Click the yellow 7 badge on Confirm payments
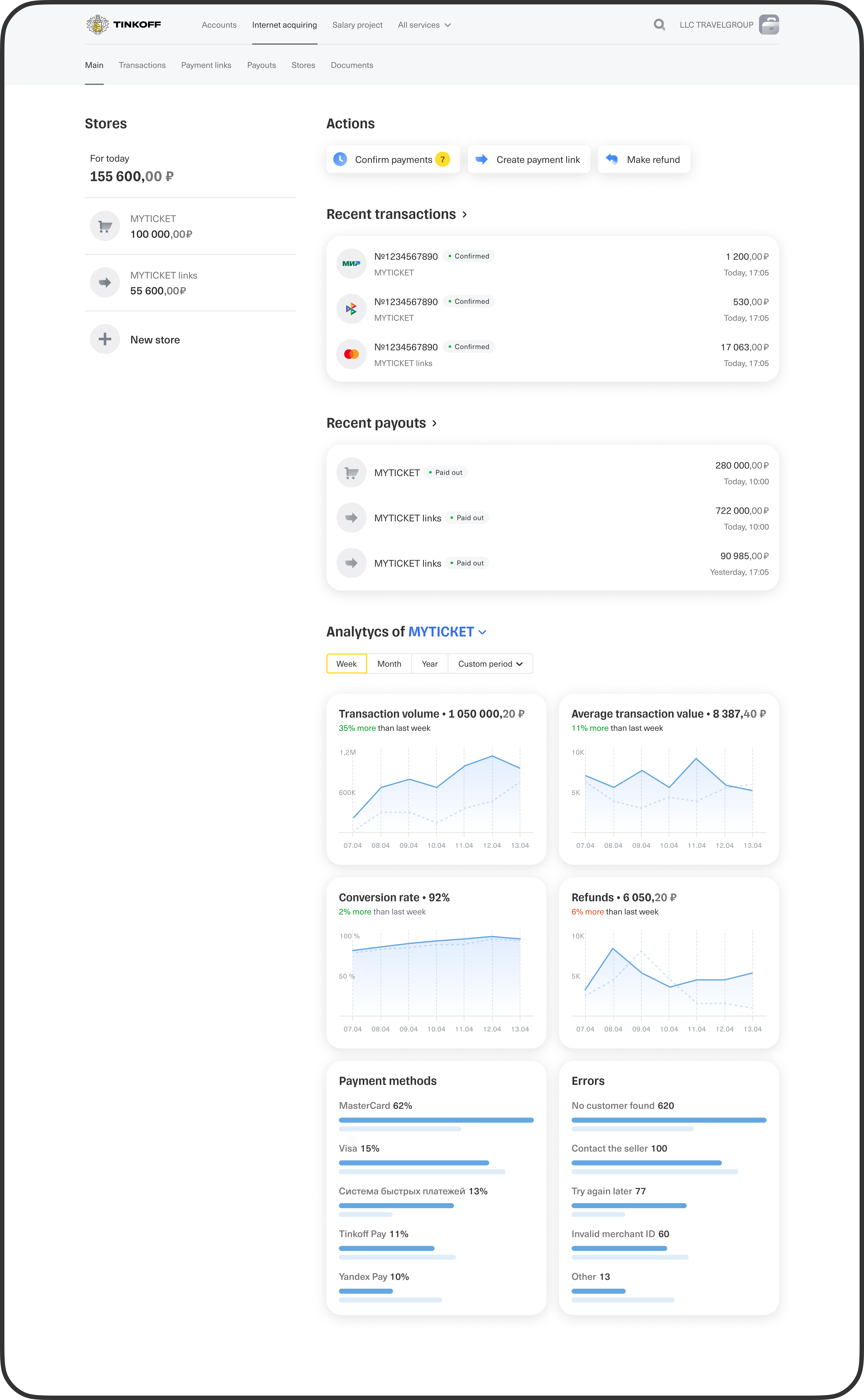 click(x=442, y=159)
